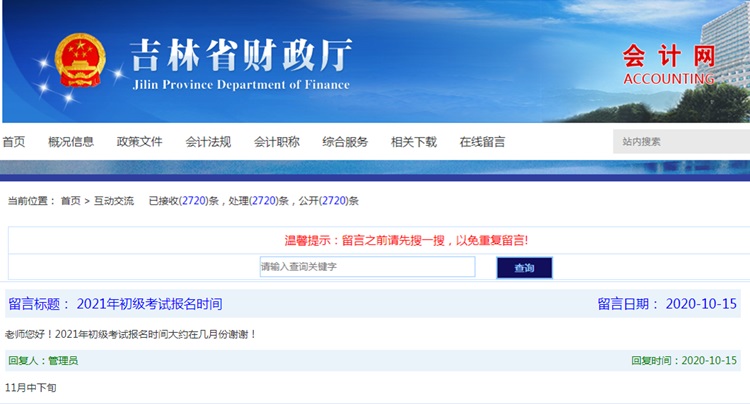Screen dimensions: 750x404
Task: Focus the 站内搜索 search box
Action: 680,142
